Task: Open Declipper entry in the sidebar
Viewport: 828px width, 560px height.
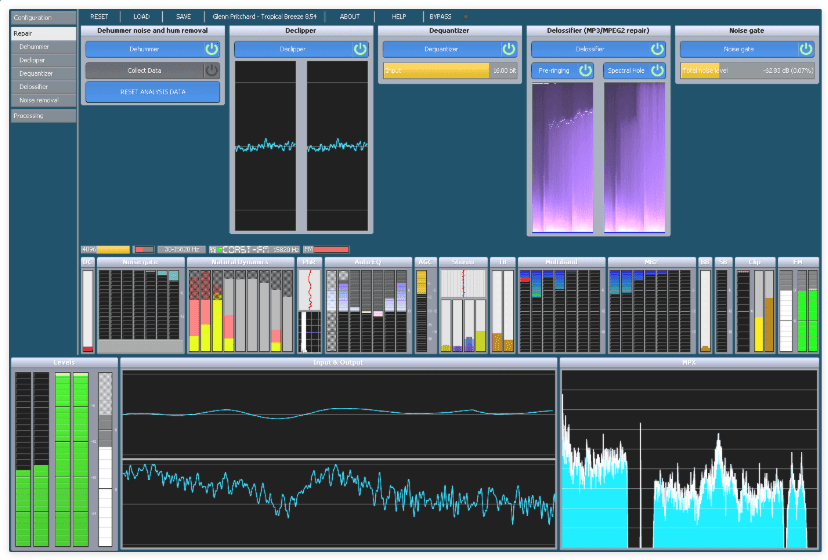Action: [43, 60]
